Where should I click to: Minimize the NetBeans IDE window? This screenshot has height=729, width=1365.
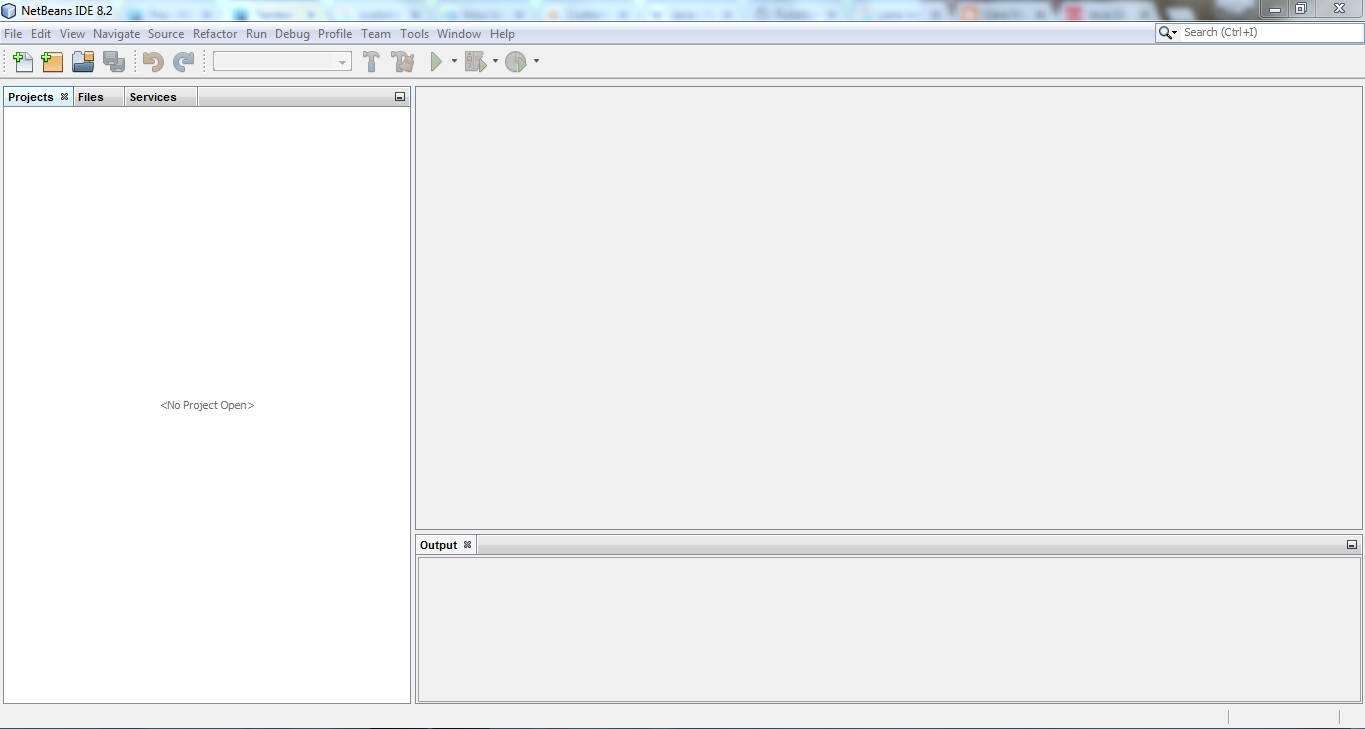1274,8
